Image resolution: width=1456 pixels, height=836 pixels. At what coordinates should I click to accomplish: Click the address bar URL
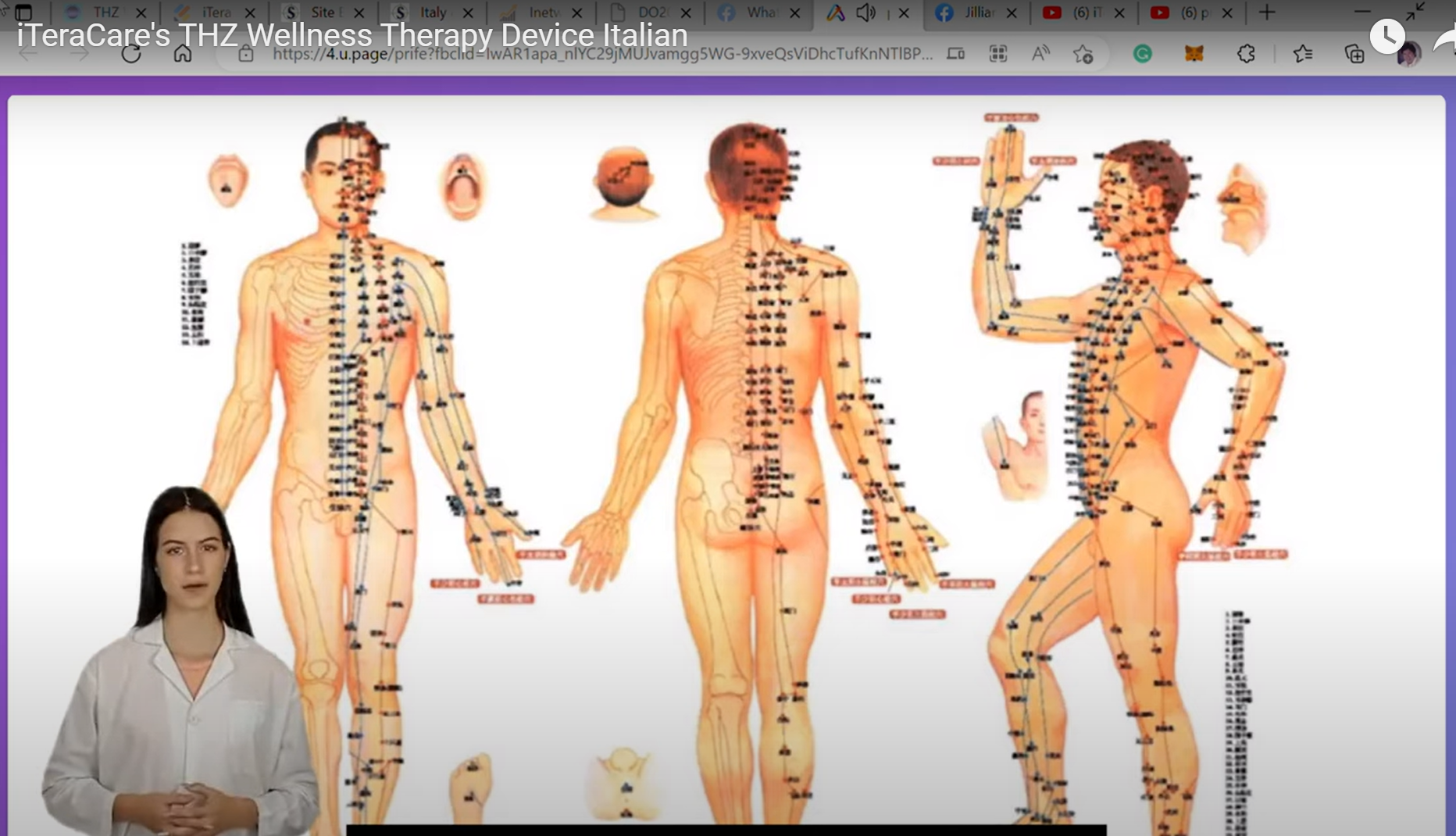pos(601,54)
